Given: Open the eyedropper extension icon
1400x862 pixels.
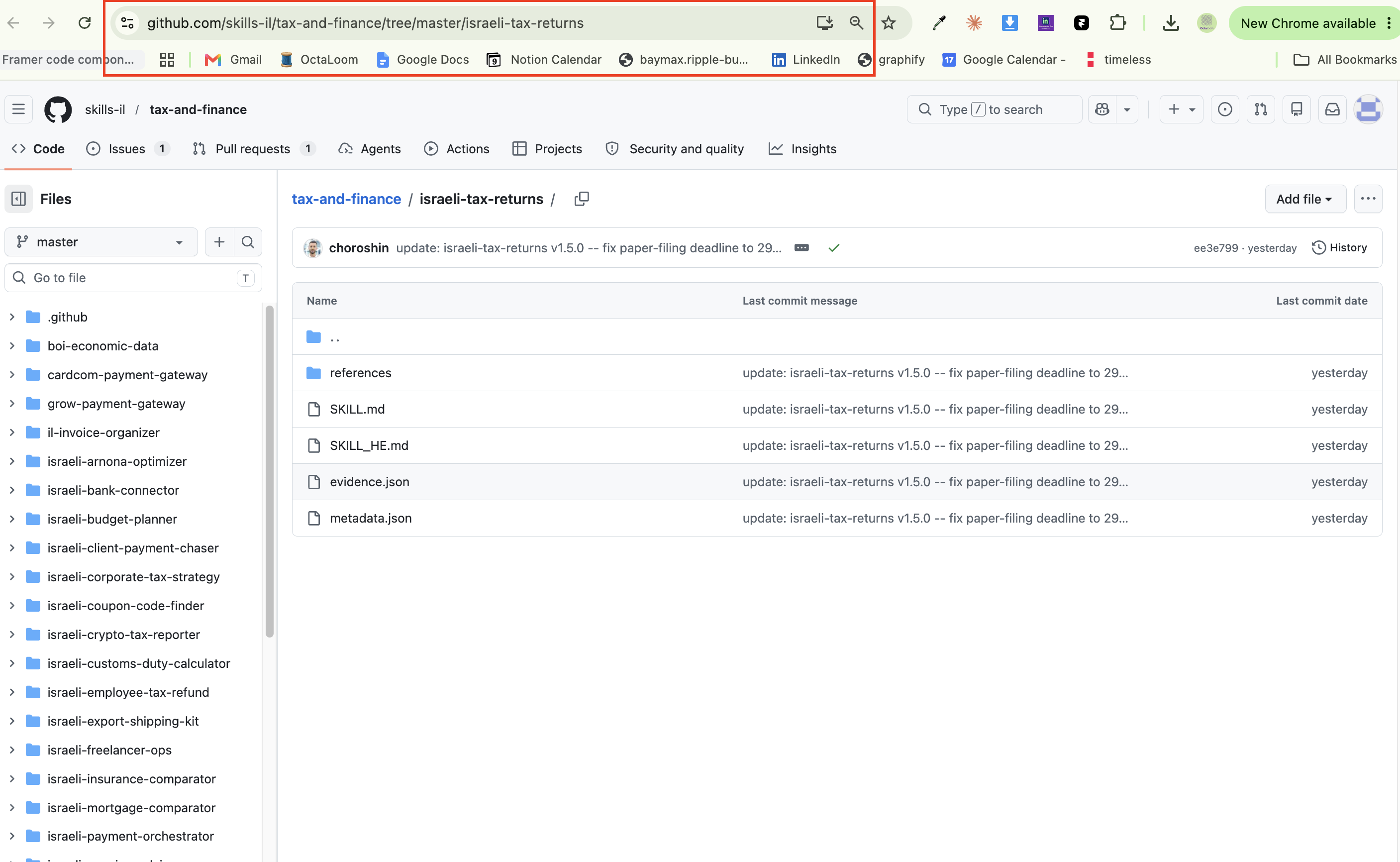Looking at the screenshot, I should [x=938, y=23].
